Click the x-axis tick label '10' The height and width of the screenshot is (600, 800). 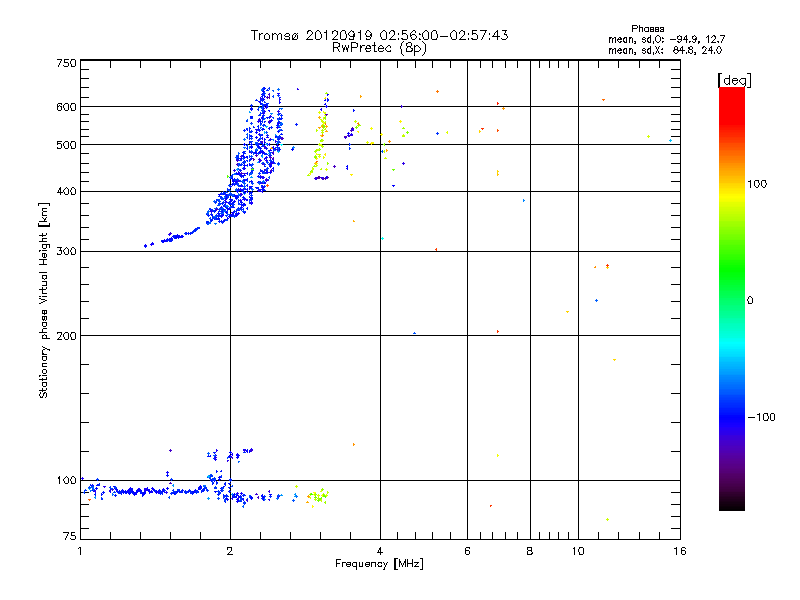578,551
